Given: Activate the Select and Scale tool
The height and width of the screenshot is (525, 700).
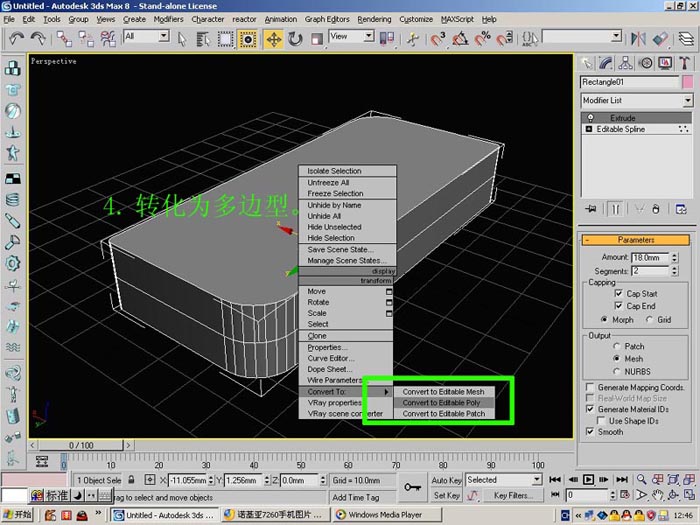Looking at the screenshot, I should [x=317, y=39].
